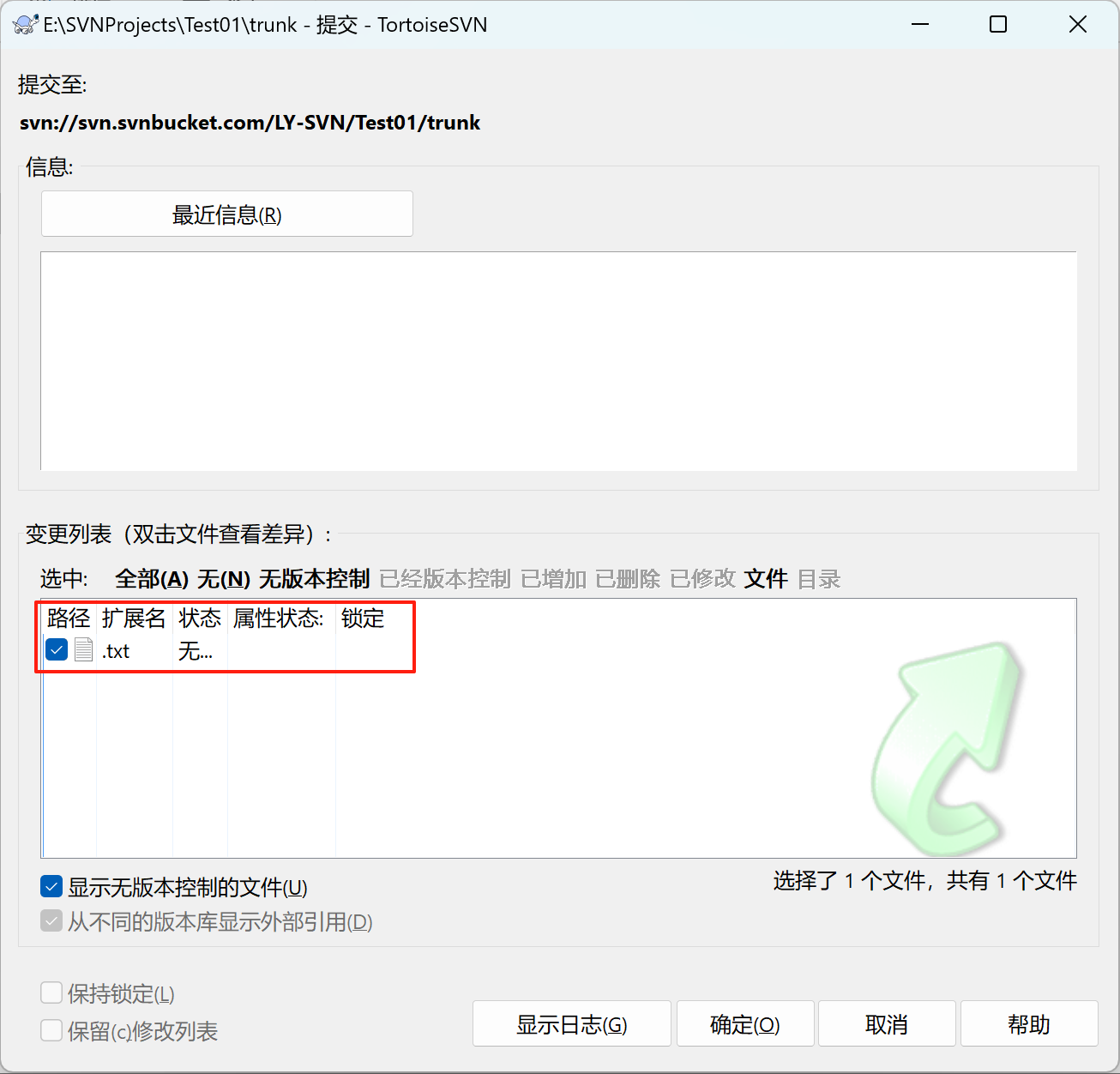Click the TortoiseSVN tortoise icon in title bar
The image size is (1120, 1074).
[x=26, y=25]
